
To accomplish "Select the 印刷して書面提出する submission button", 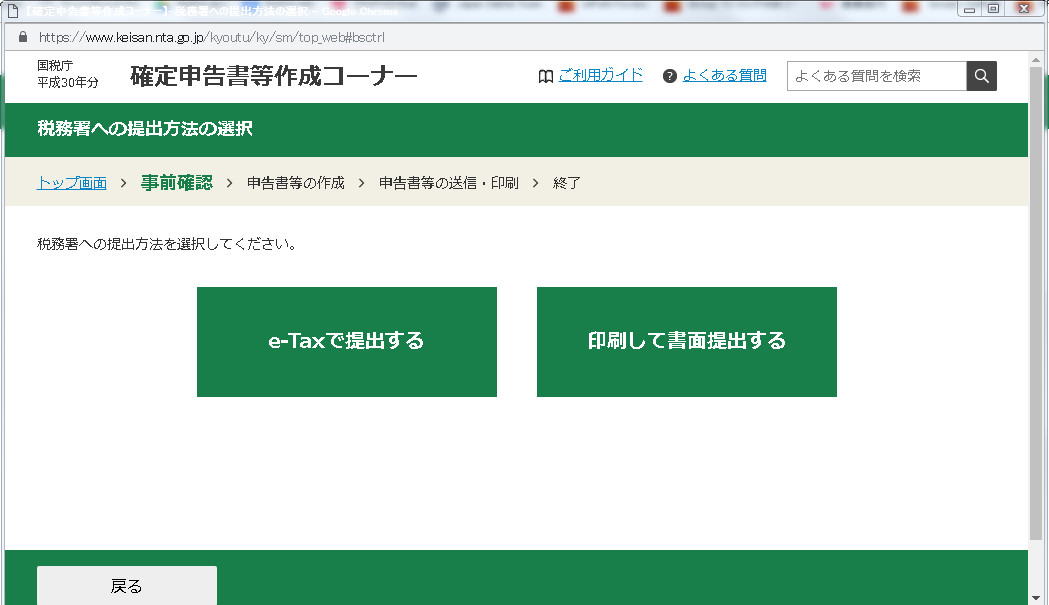I will coord(687,341).
